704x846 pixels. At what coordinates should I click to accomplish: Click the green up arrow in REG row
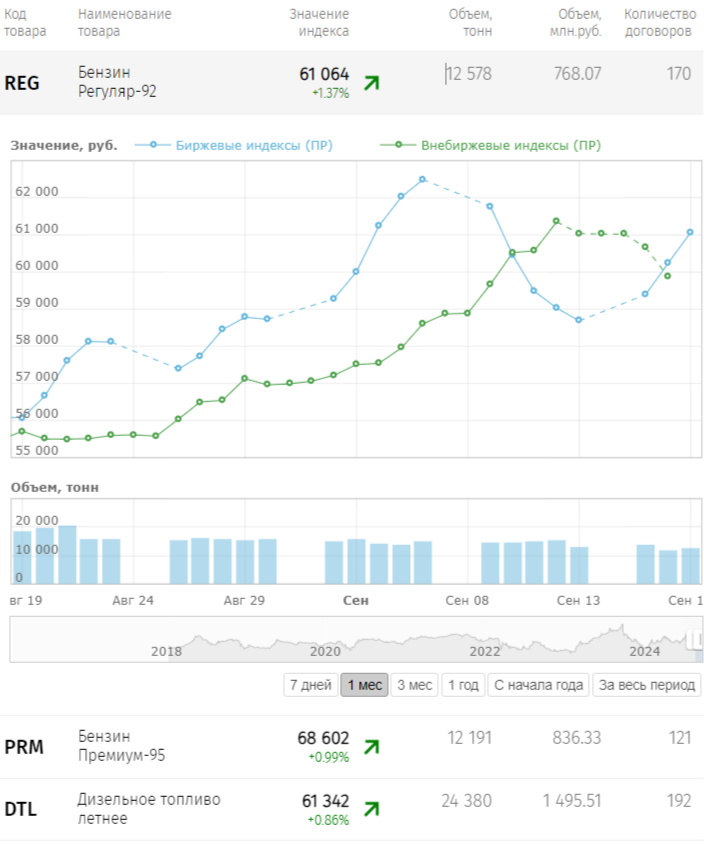click(372, 83)
